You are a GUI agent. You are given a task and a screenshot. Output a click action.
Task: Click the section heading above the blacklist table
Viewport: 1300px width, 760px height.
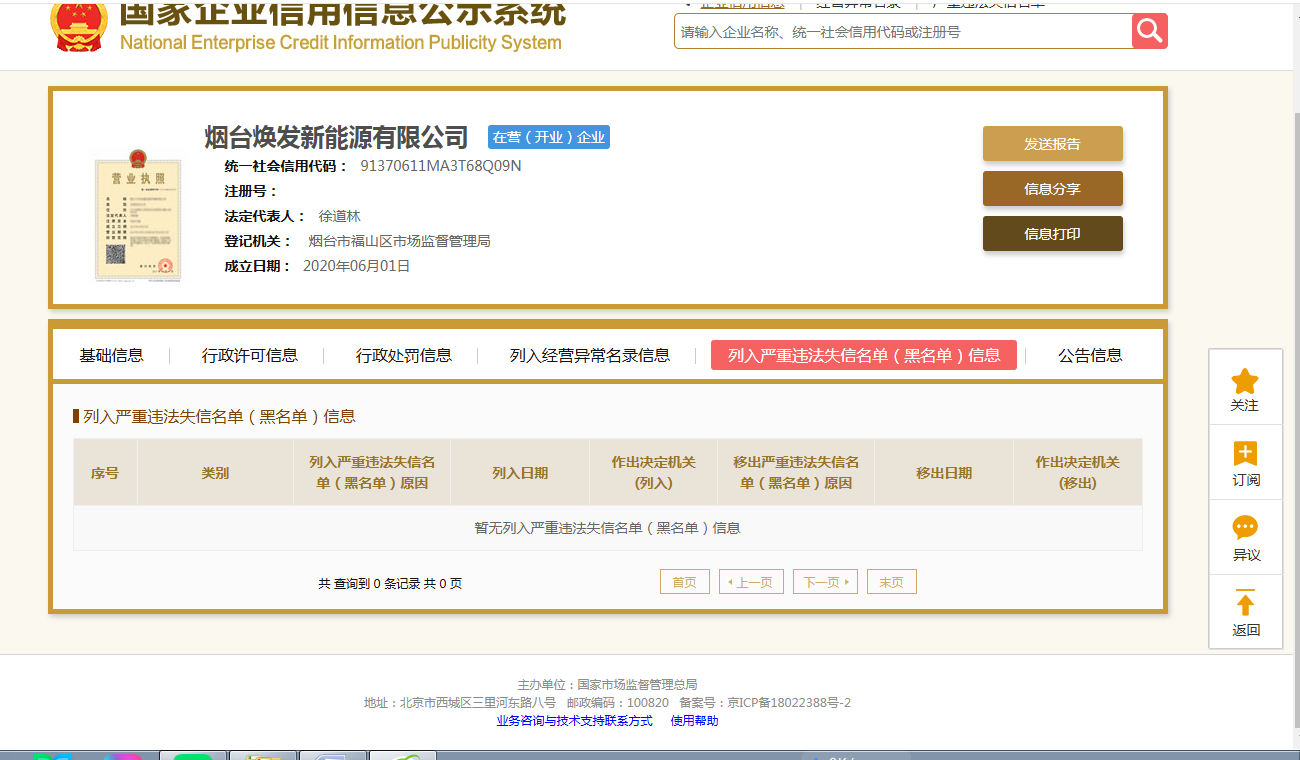pos(219,417)
